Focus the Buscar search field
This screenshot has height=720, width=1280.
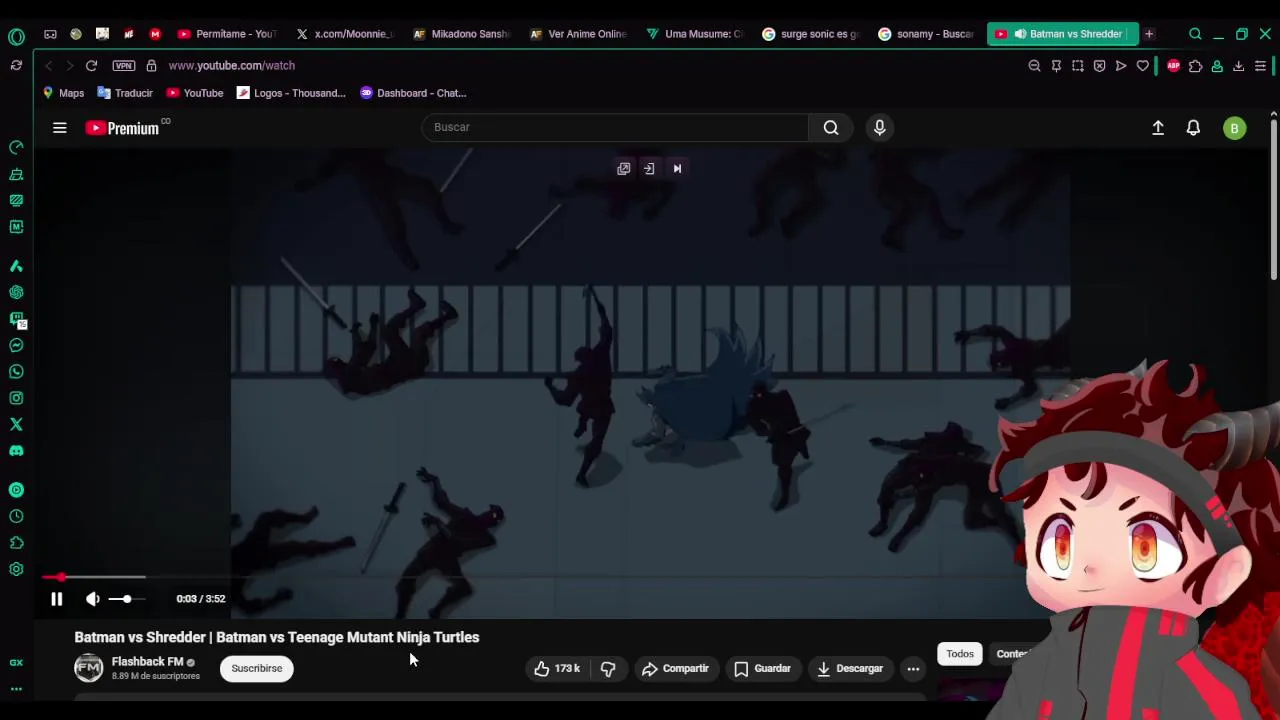(x=615, y=127)
